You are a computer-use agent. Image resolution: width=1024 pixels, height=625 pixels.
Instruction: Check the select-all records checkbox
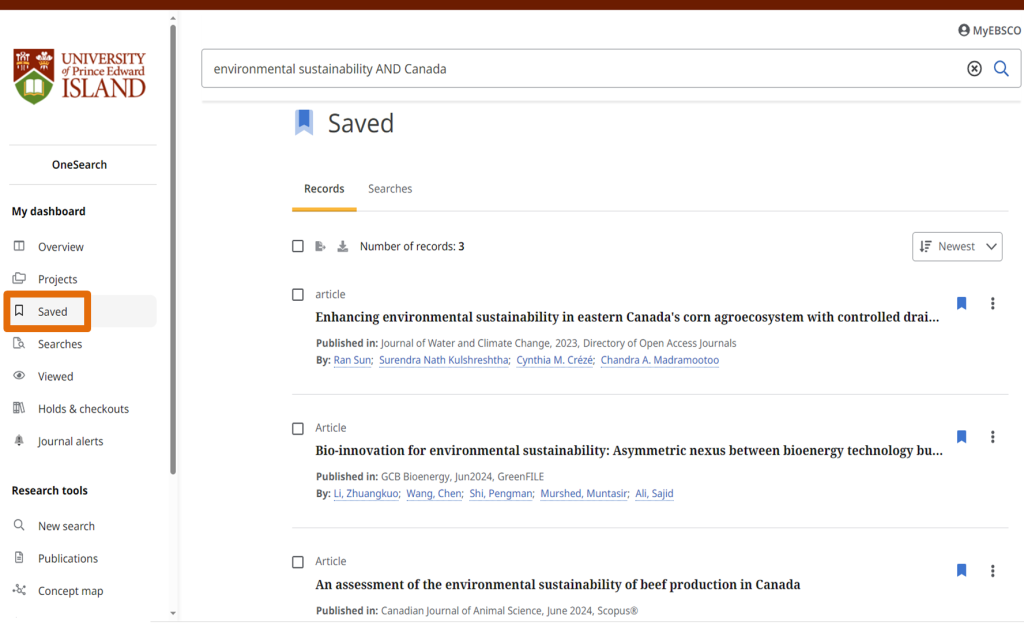pyautogui.click(x=297, y=245)
